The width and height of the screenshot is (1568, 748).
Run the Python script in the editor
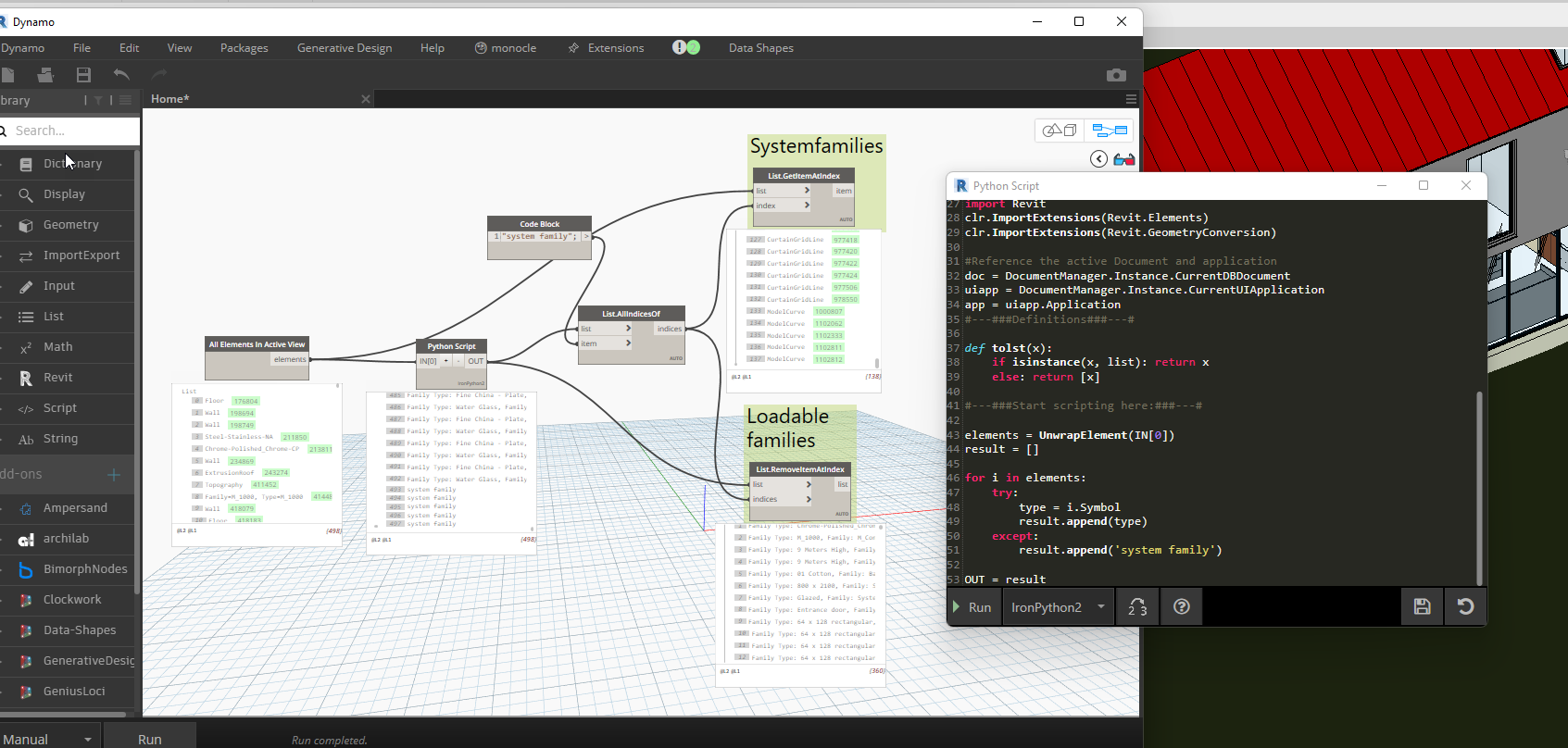[972, 607]
